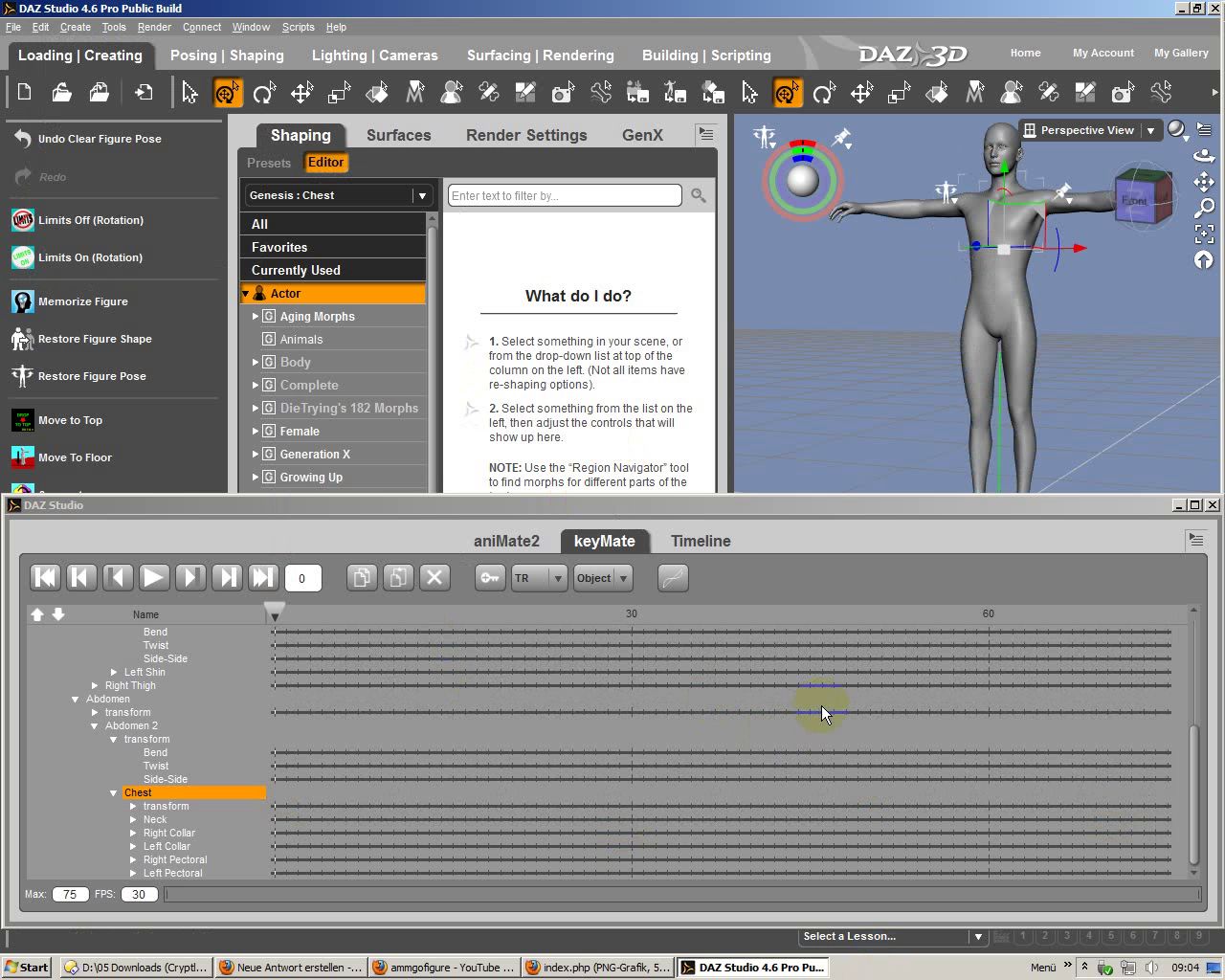The width and height of the screenshot is (1225, 980).
Task: Click the timeline playhead marker at frame 0
Action: 275,612
